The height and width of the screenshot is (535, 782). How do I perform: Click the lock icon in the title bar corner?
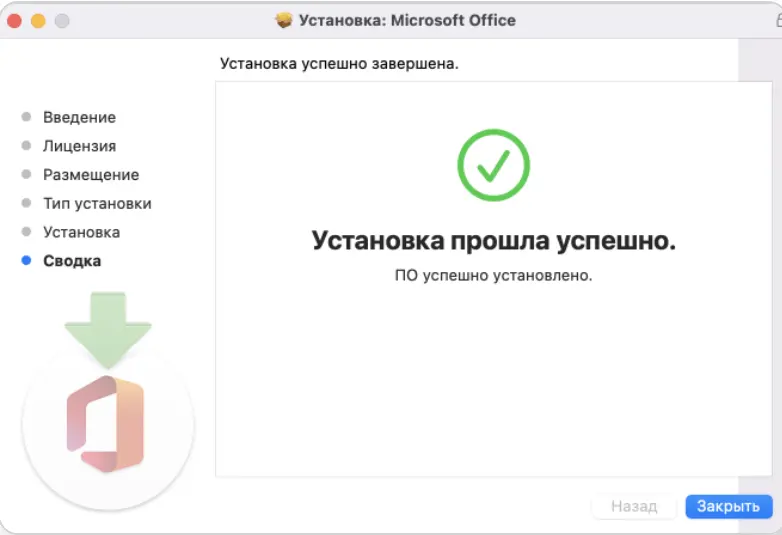(x=776, y=20)
